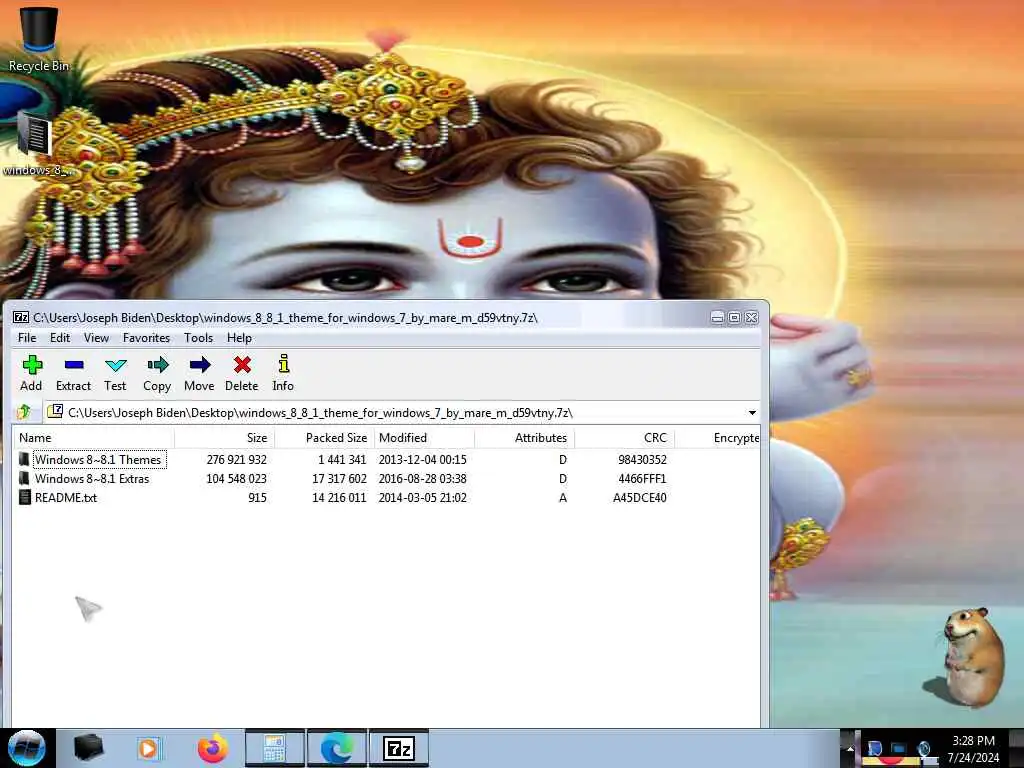Open the Help menu
This screenshot has height=768, width=1024.
click(239, 338)
